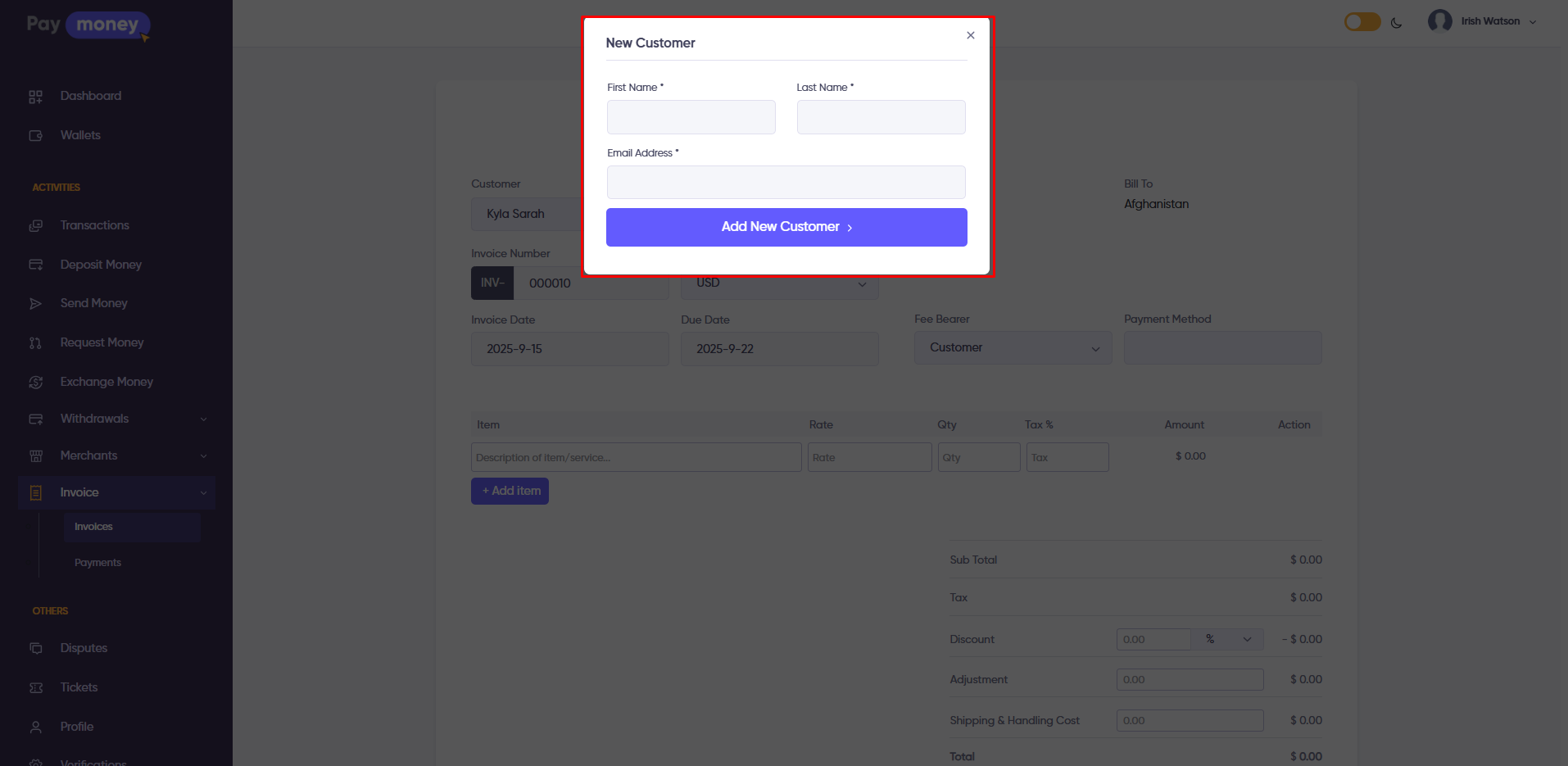
Task: Click the Tickets icon in sidebar
Action: click(35, 688)
